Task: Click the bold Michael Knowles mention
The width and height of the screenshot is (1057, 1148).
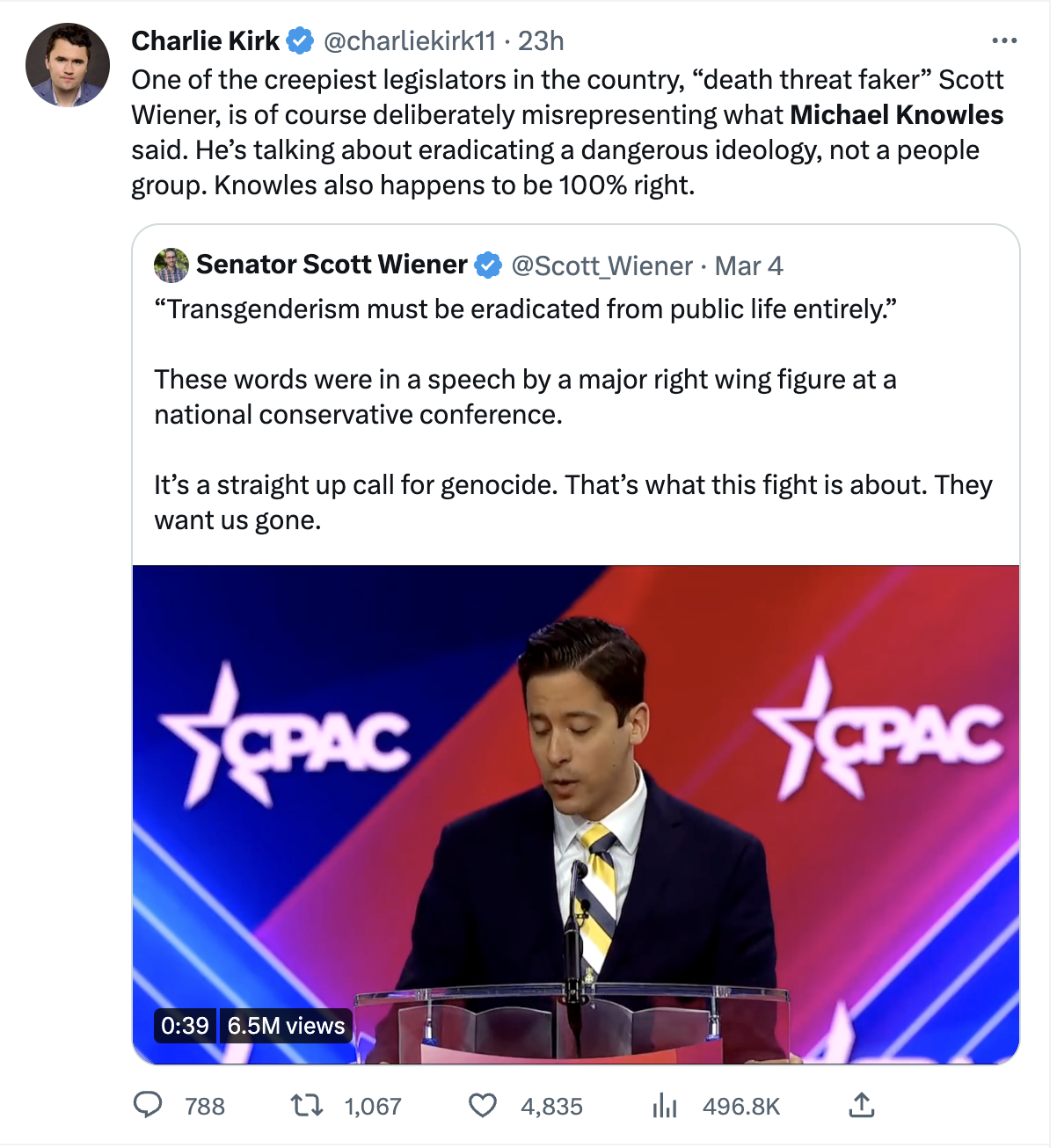Action: coord(896,115)
